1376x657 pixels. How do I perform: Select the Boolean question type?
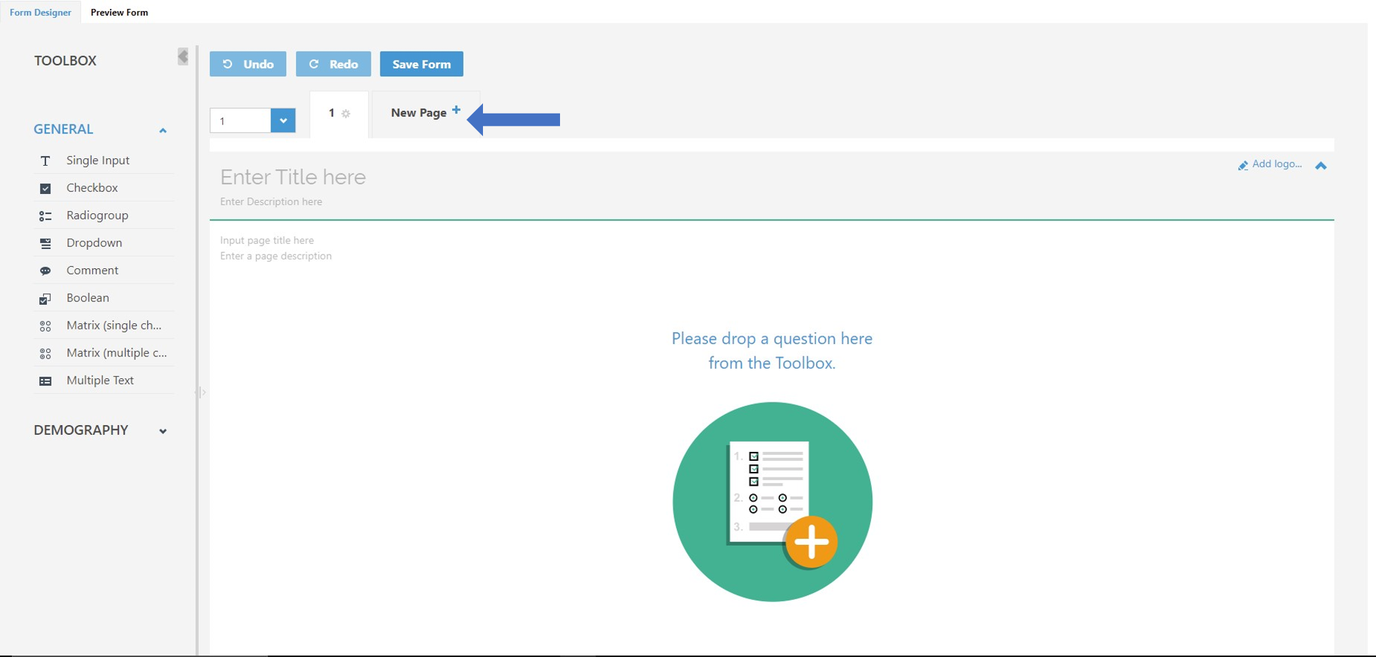88,297
